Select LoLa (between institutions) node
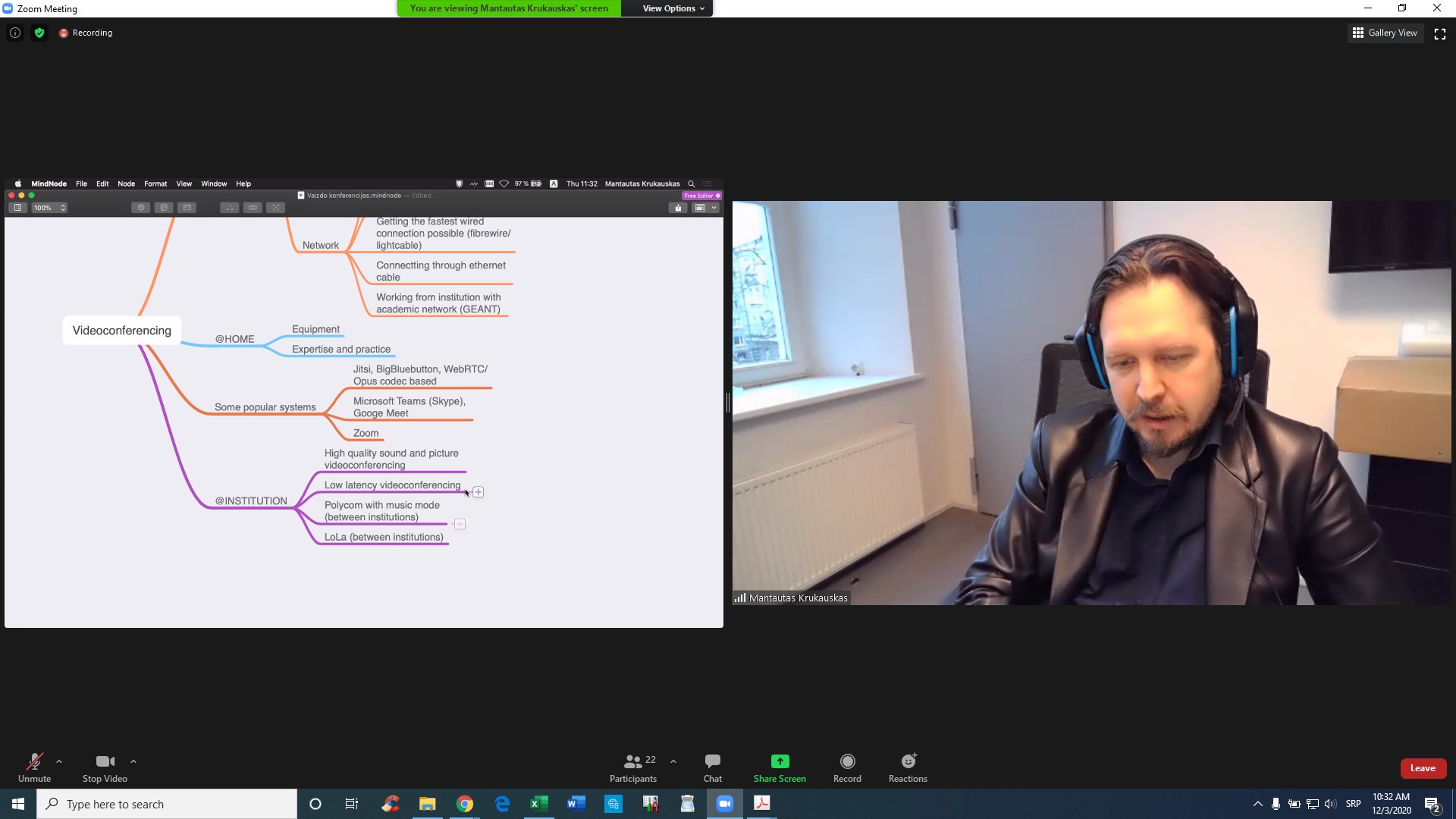The width and height of the screenshot is (1456, 819). 384,537
